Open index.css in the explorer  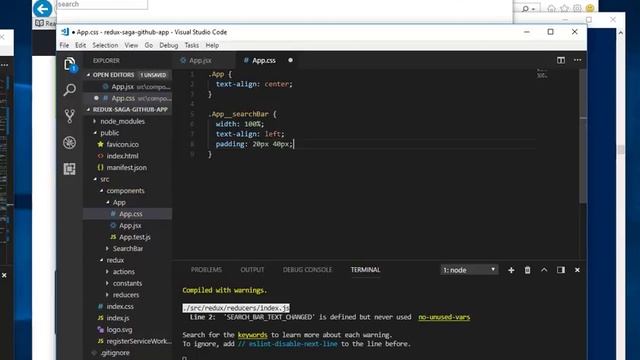(120, 307)
